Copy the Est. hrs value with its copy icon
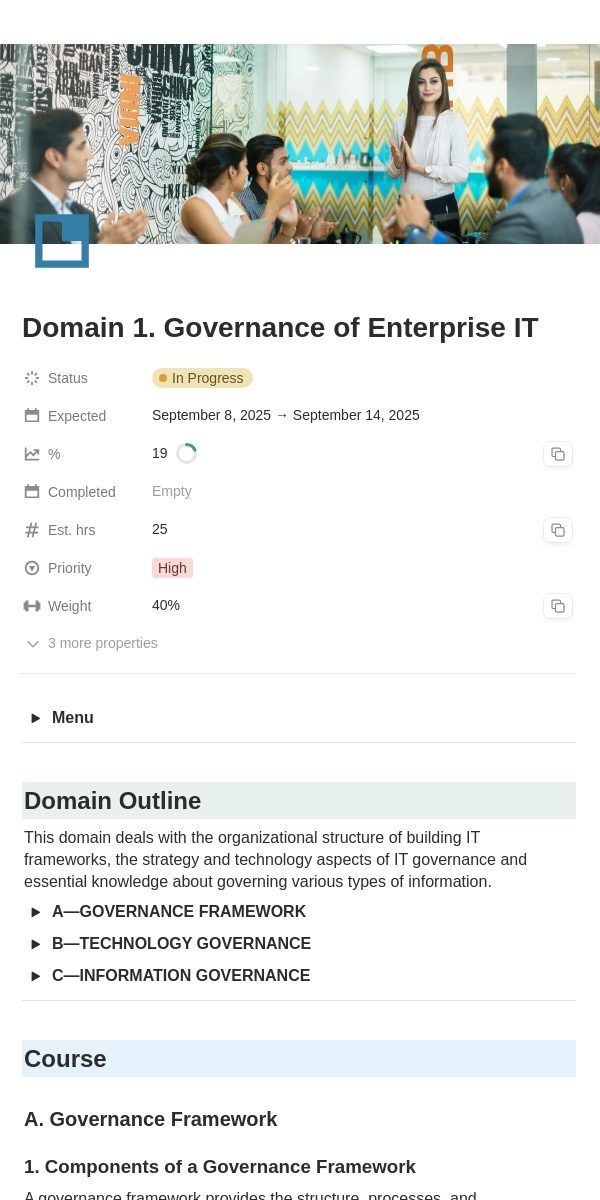This screenshot has height=1200, width=600. tap(558, 530)
